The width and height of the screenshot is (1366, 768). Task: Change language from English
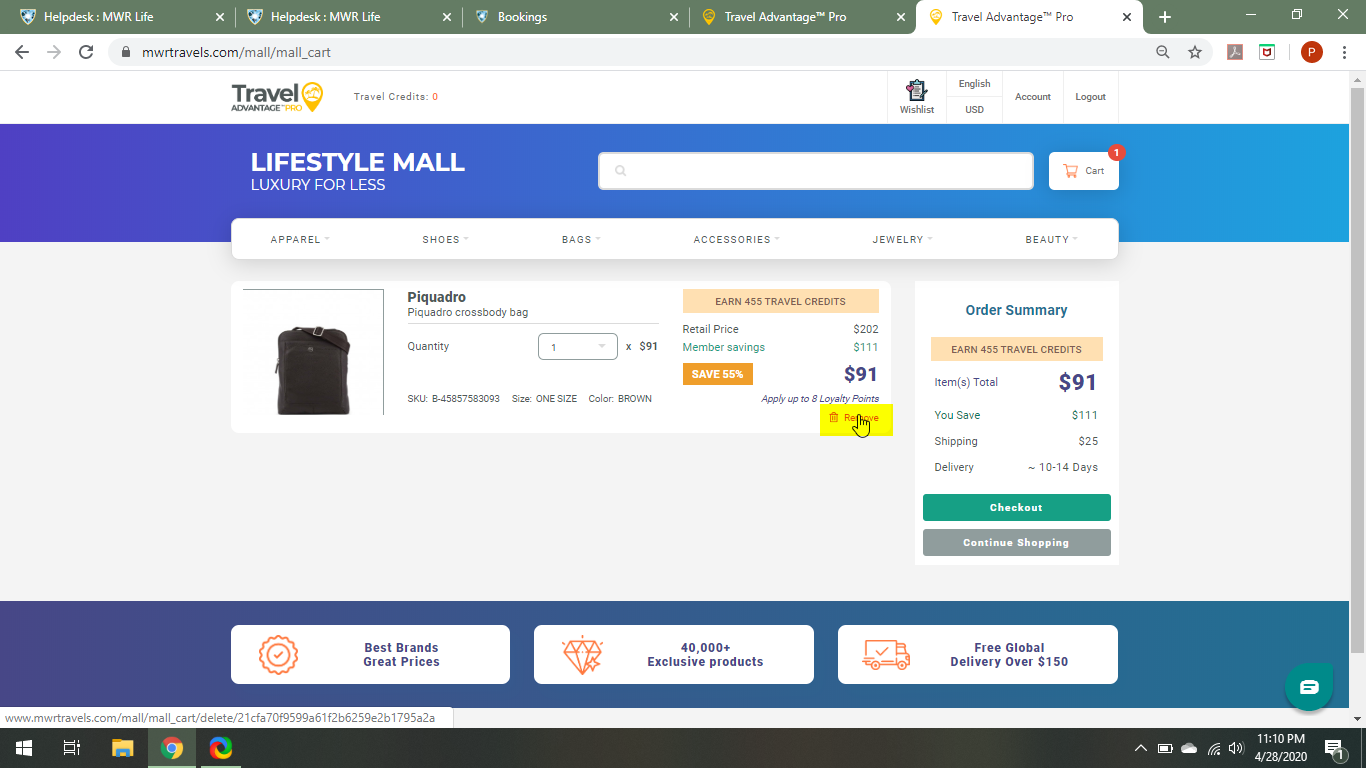(x=974, y=84)
